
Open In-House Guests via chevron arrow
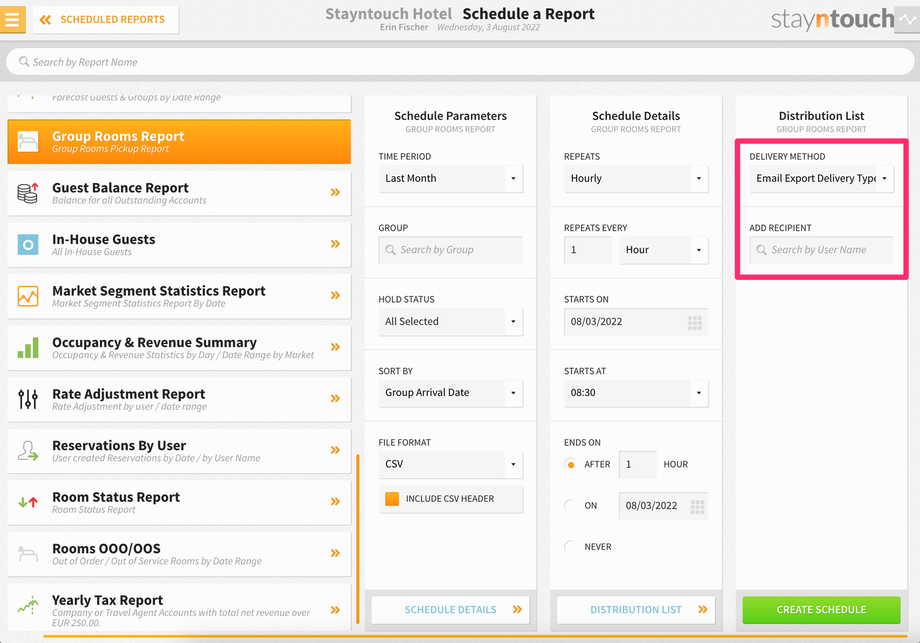tap(335, 244)
